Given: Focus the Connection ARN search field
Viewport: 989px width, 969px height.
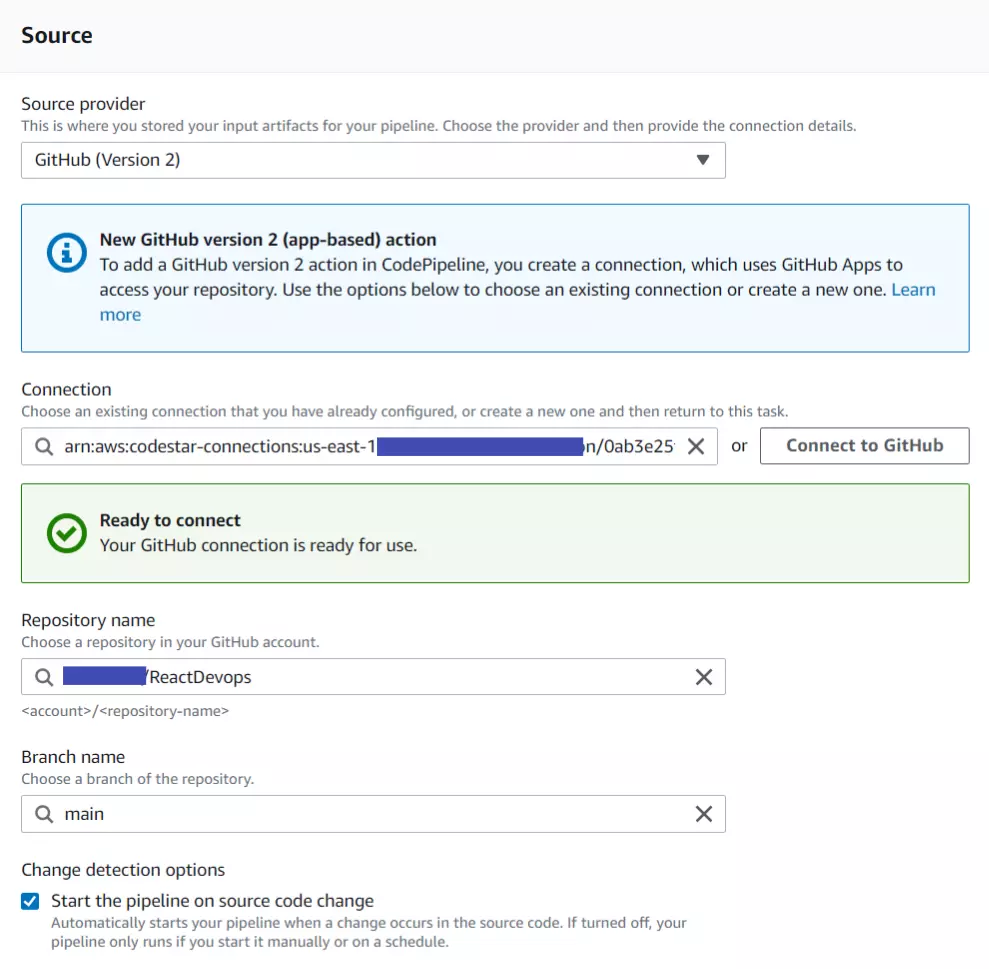Looking at the screenshot, I should (369, 447).
